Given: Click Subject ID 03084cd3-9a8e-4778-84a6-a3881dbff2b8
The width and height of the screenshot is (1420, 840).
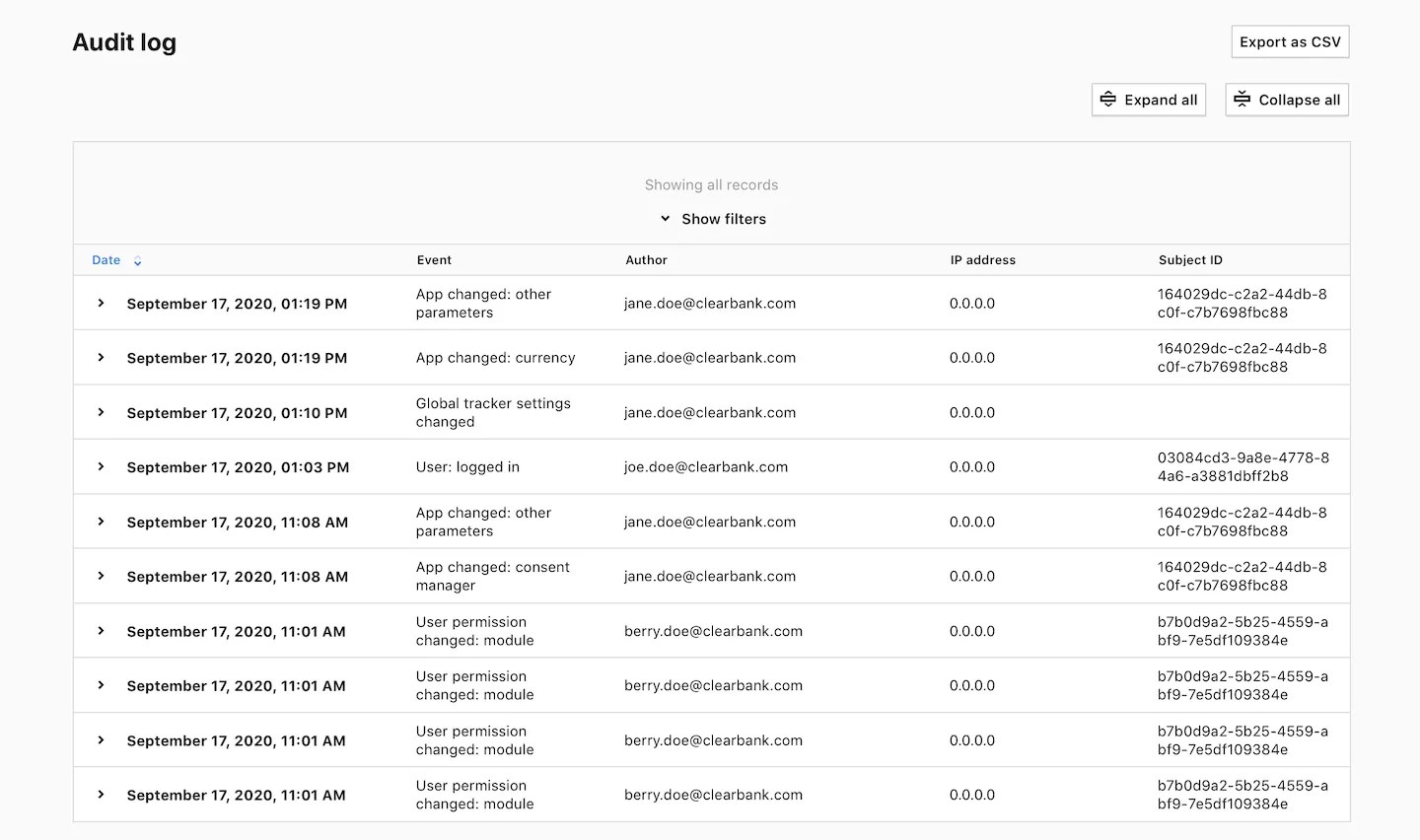Looking at the screenshot, I should pos(1243,466).
